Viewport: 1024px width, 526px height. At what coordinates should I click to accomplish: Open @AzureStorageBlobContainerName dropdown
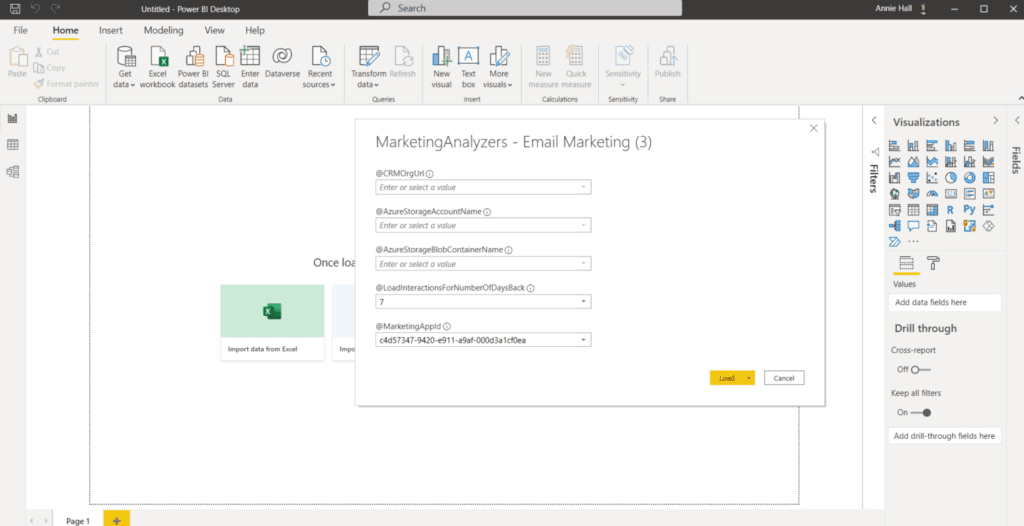pos(583,264)
